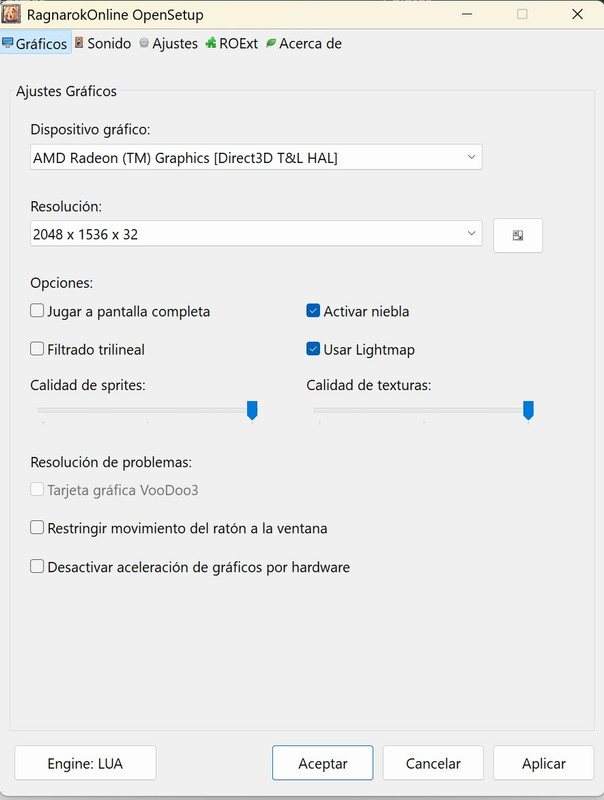Disable the Usar Lightmap checkbox
The height and width of the screenshot is (800, 604).
coord(314,350)
